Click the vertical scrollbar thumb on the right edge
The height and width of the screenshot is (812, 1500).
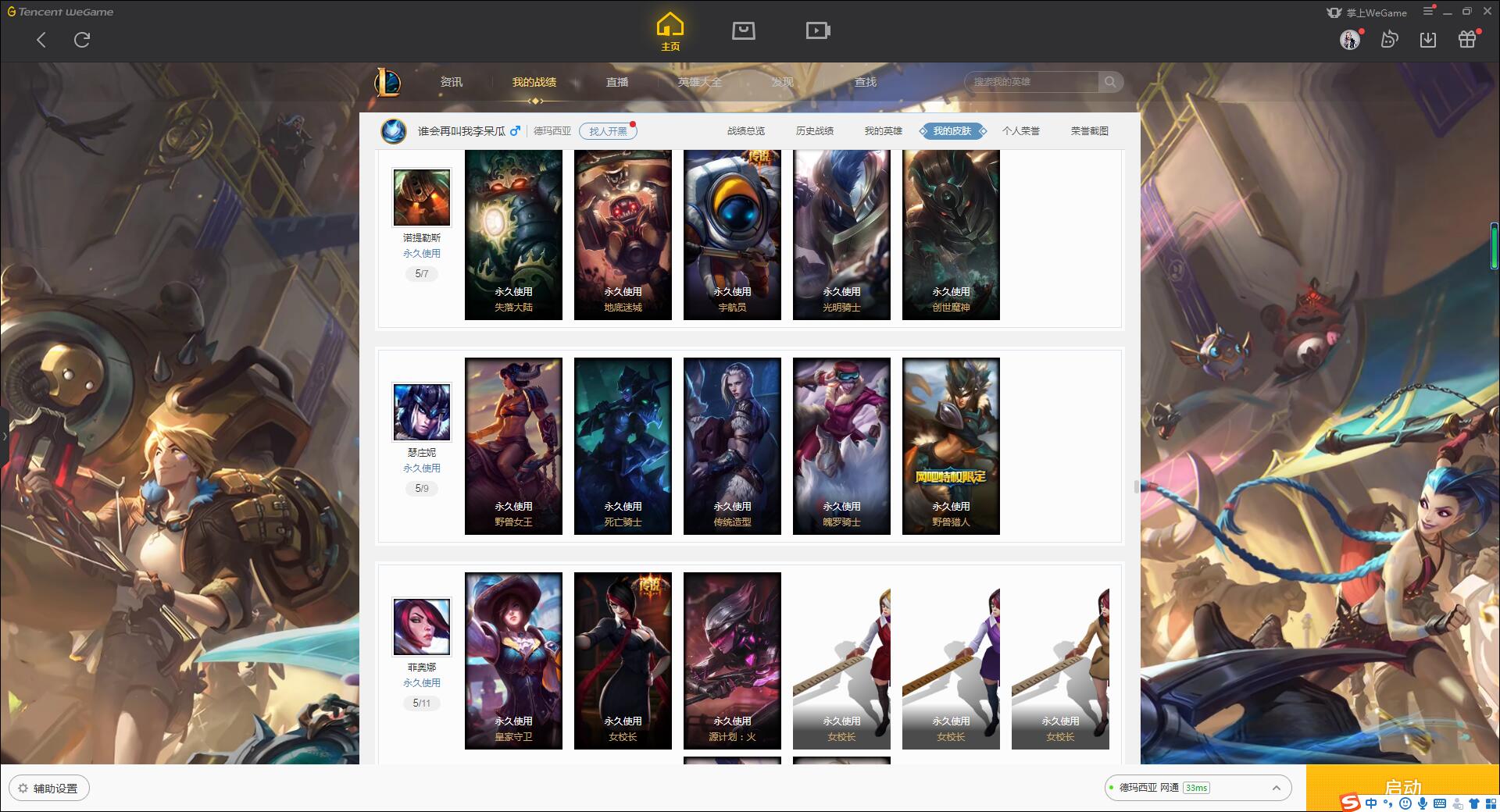click(x=1495, y=246)
